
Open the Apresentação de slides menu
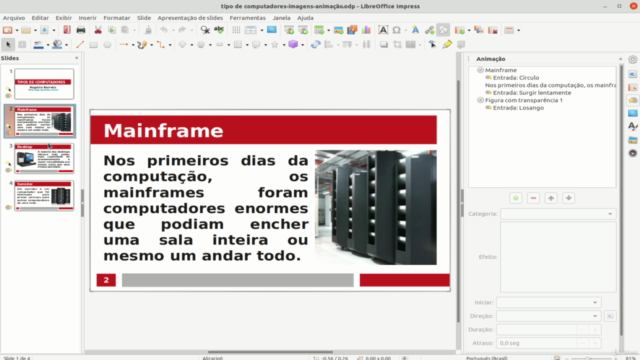(x=190, y=18)
